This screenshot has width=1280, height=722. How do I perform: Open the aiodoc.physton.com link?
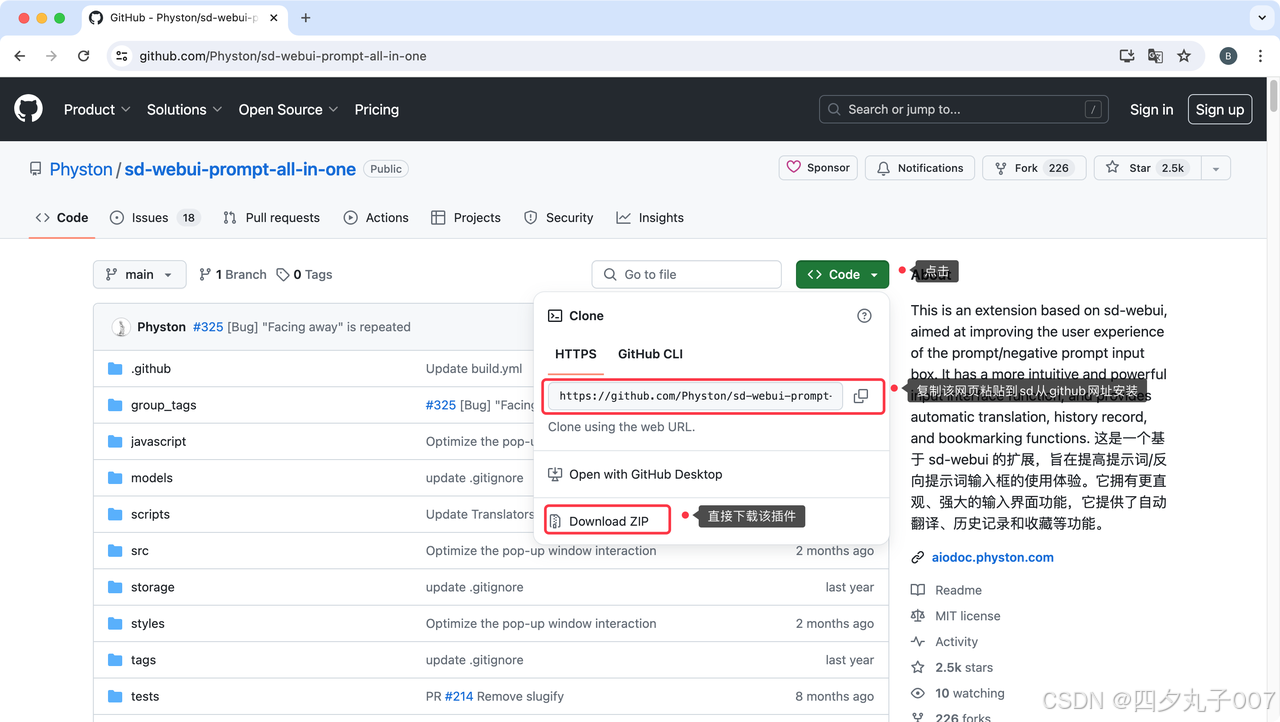[992, 558]
